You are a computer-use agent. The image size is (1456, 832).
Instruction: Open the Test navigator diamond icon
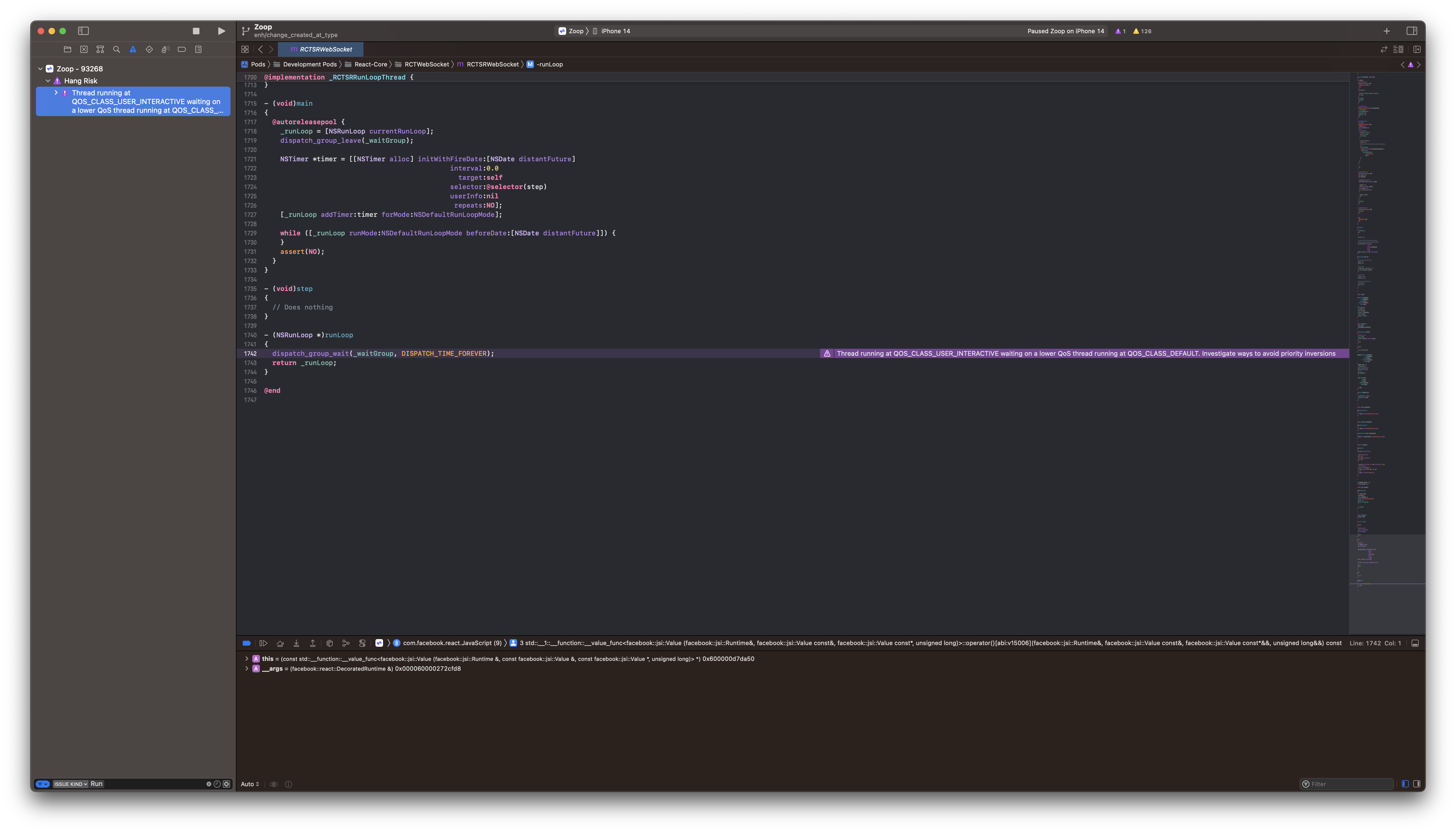pos(149,49)
